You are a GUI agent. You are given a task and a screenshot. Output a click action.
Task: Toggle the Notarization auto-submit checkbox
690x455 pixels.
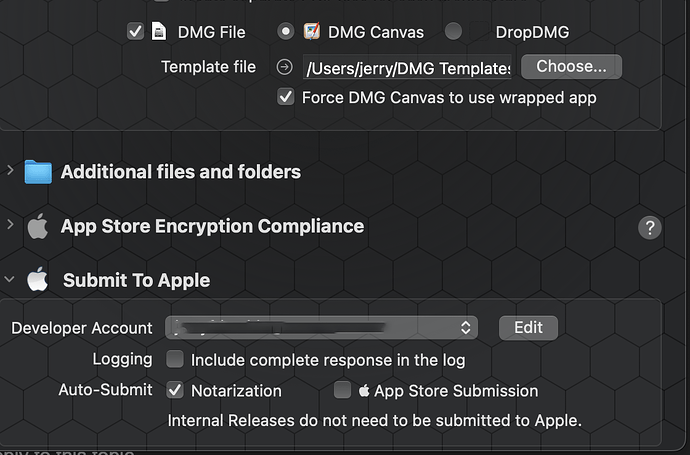pos(175,390)
